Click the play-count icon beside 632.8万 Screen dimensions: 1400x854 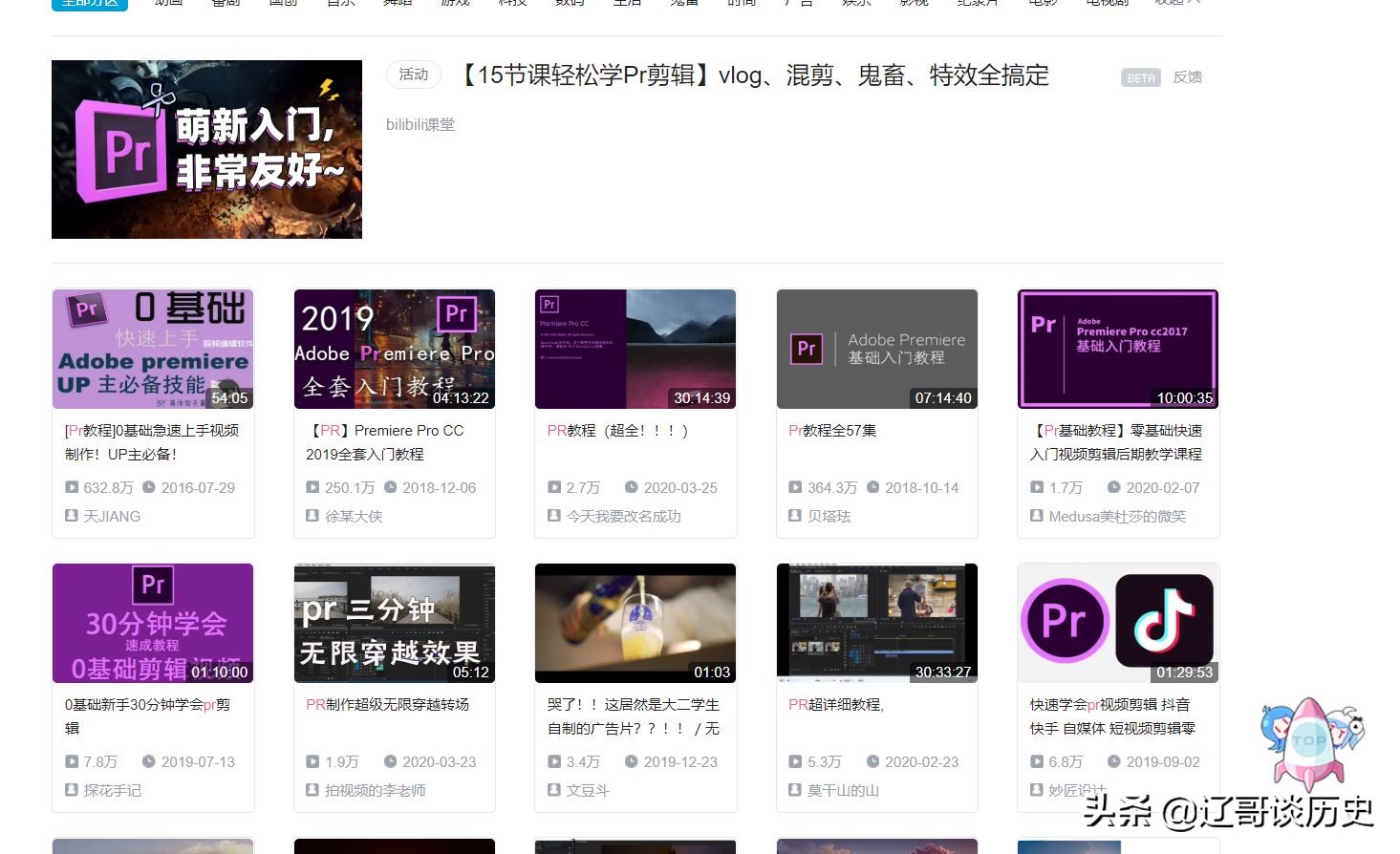coord(72,487)
